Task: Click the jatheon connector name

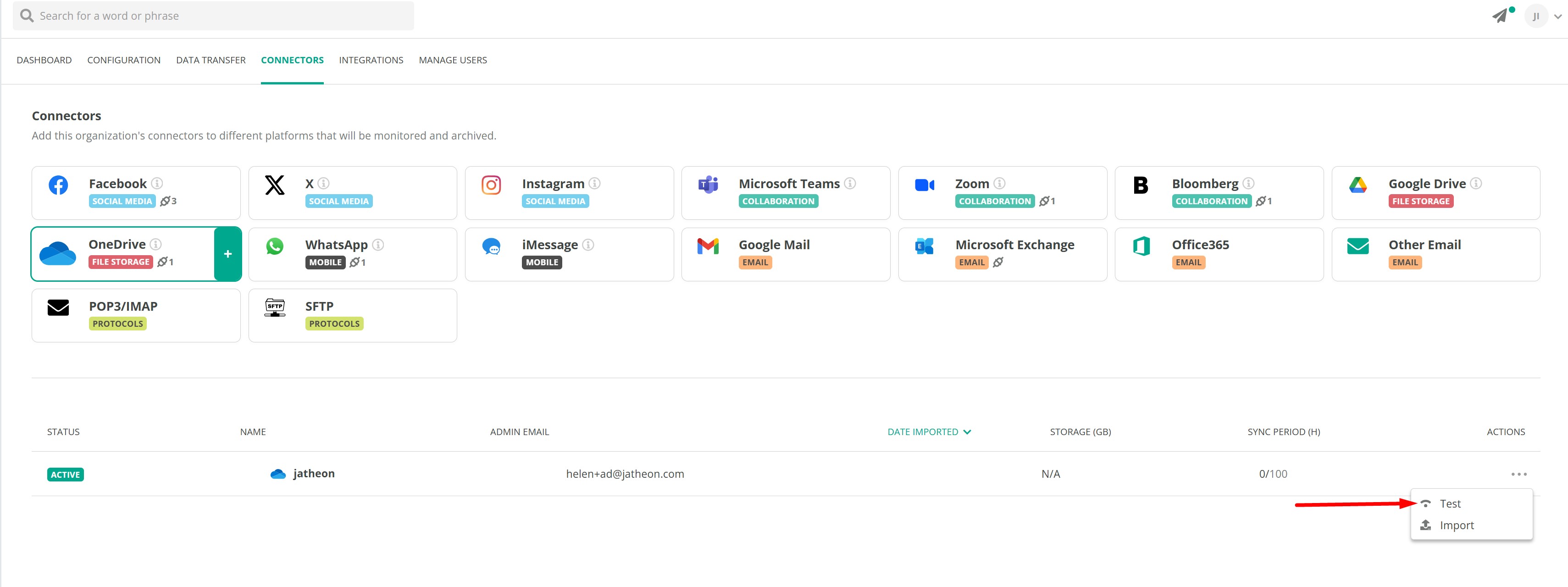Action: click(314, 474)
